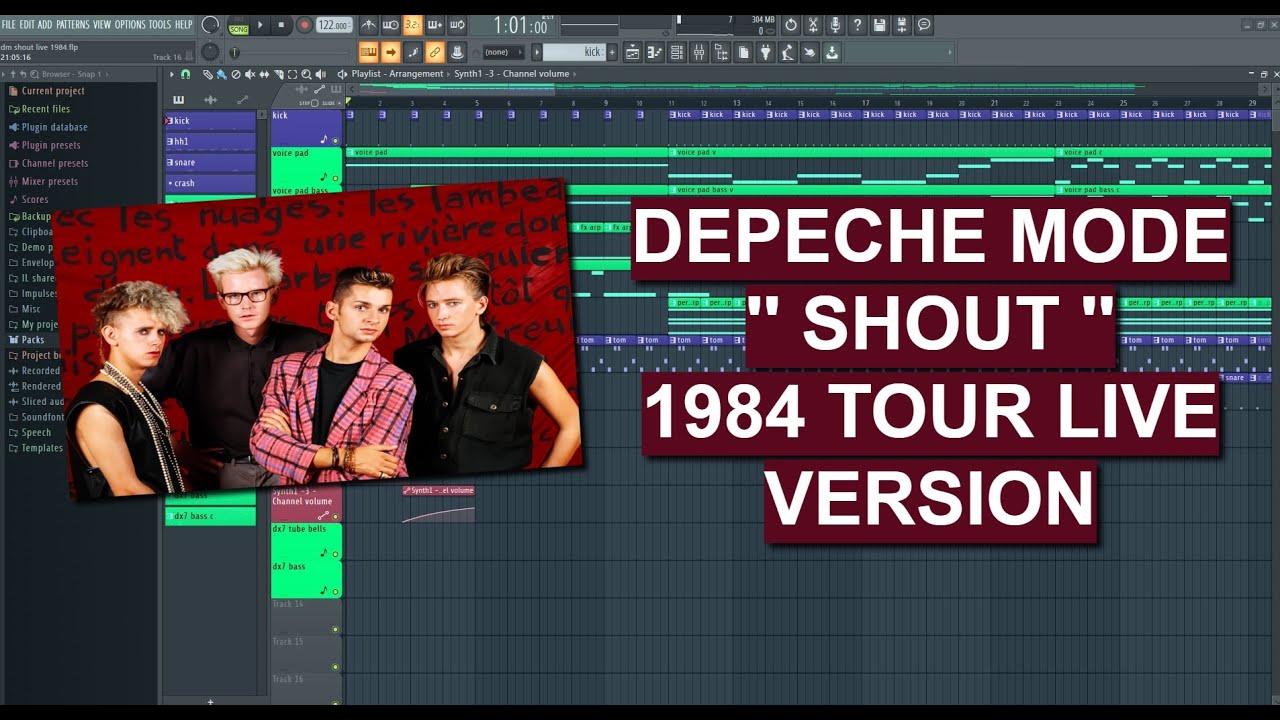Toggle typing keyboard to piano icon

(368, 52)
